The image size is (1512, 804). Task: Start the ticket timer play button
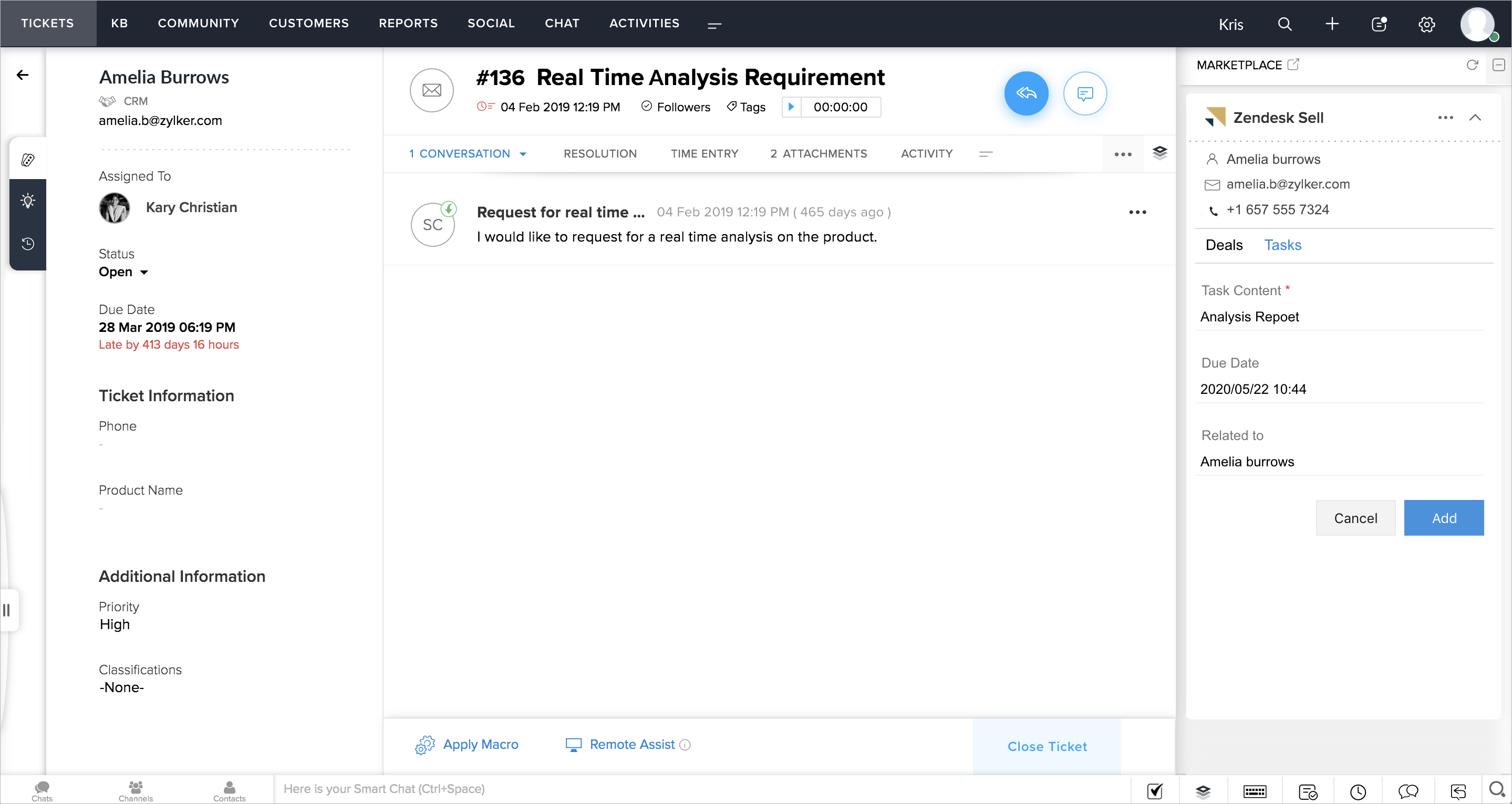791,107
